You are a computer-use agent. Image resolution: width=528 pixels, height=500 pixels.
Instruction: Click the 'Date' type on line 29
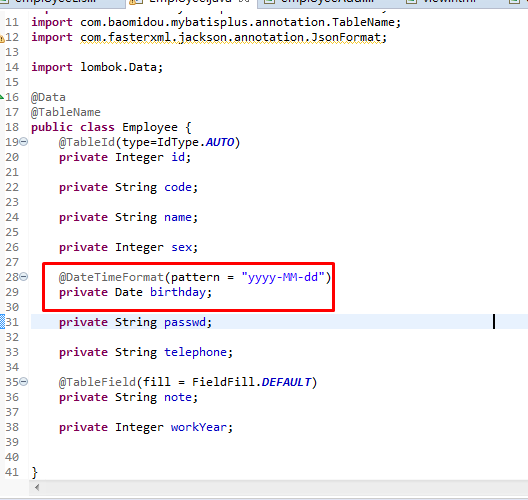point(129,292)
